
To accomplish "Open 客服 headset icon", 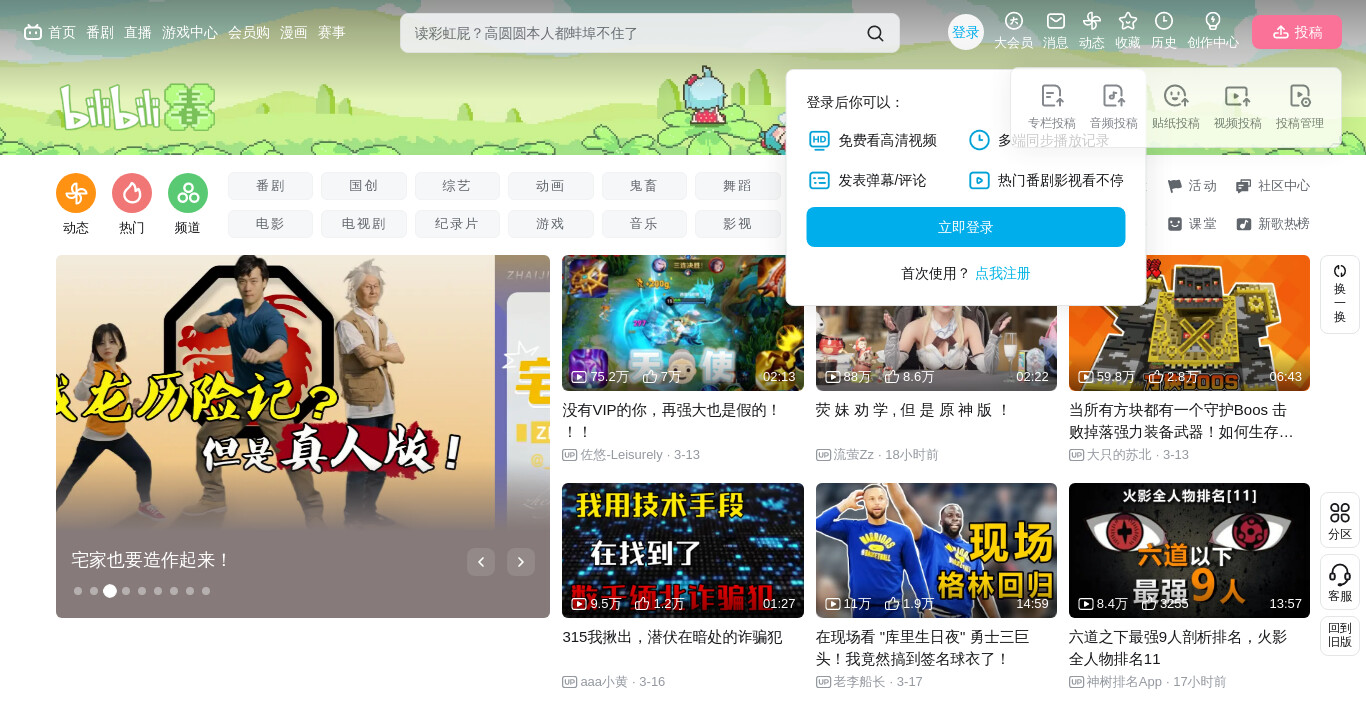I will pyautogui.click(x=1340, y=582).
